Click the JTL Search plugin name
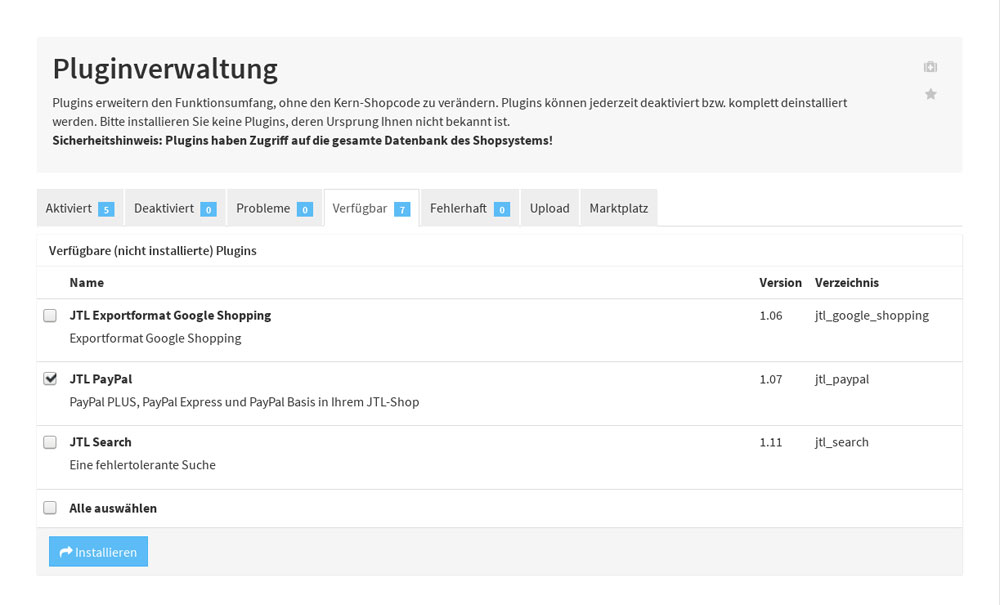Image resolution: width=1000 pixels, height=605 pixels. (101, 442)
